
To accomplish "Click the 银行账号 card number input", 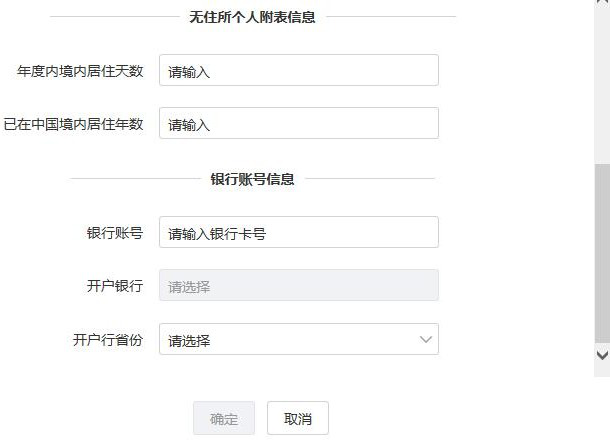I will click(299, 232).
